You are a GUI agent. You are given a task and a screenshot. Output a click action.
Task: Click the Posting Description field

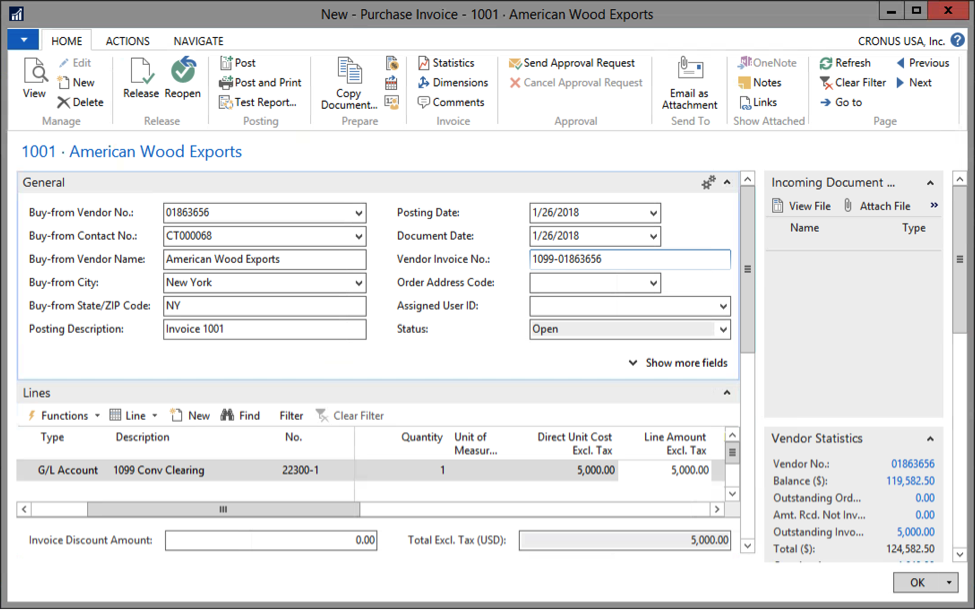tap(265, 330)
